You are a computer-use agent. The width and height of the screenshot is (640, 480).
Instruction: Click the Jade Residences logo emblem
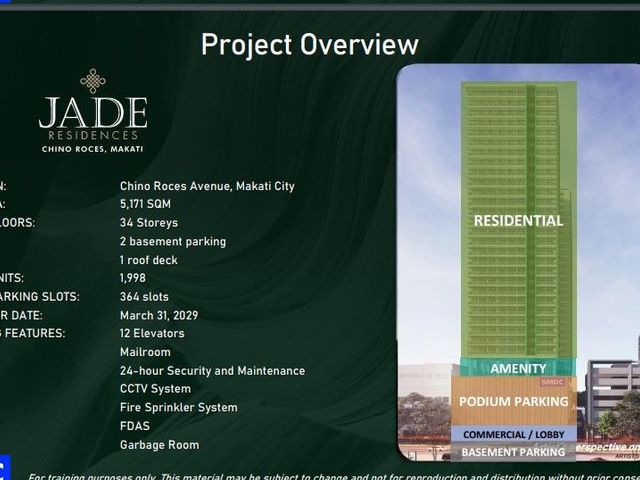tap(93, 81)
